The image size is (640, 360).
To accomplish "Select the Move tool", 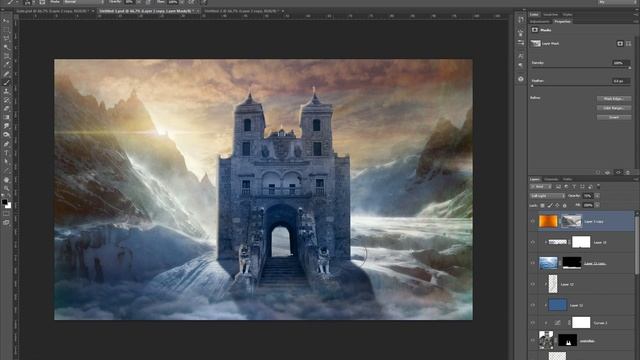I will [x=6, y=20].
